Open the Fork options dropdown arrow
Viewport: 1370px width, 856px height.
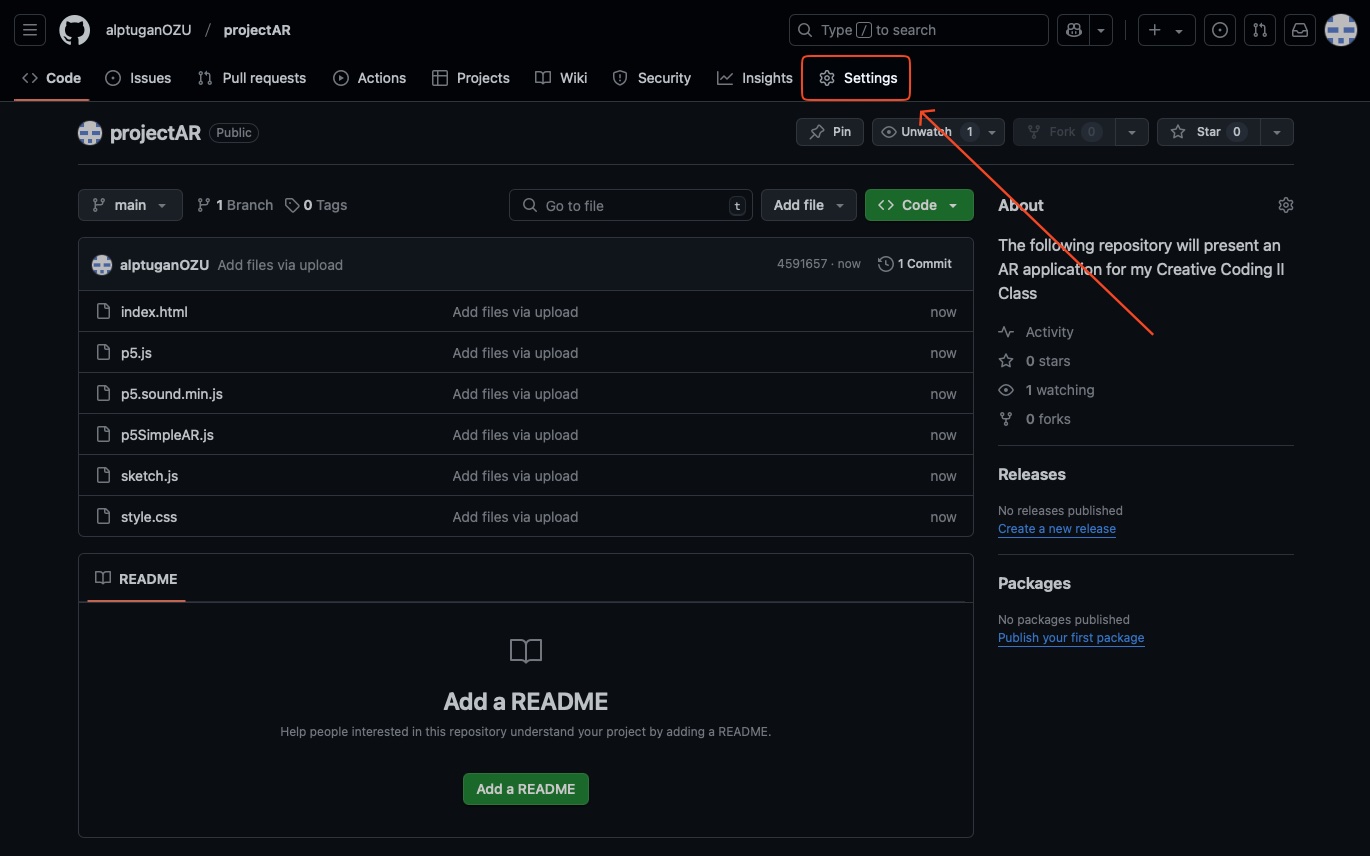click(x=1131, y=132)
